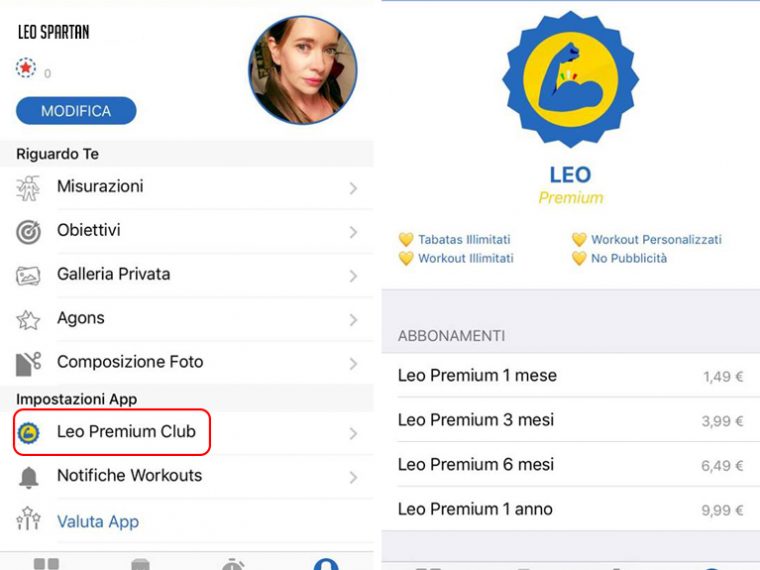
Task: Tap the MODIFICA button
Action: coord(76,111)
